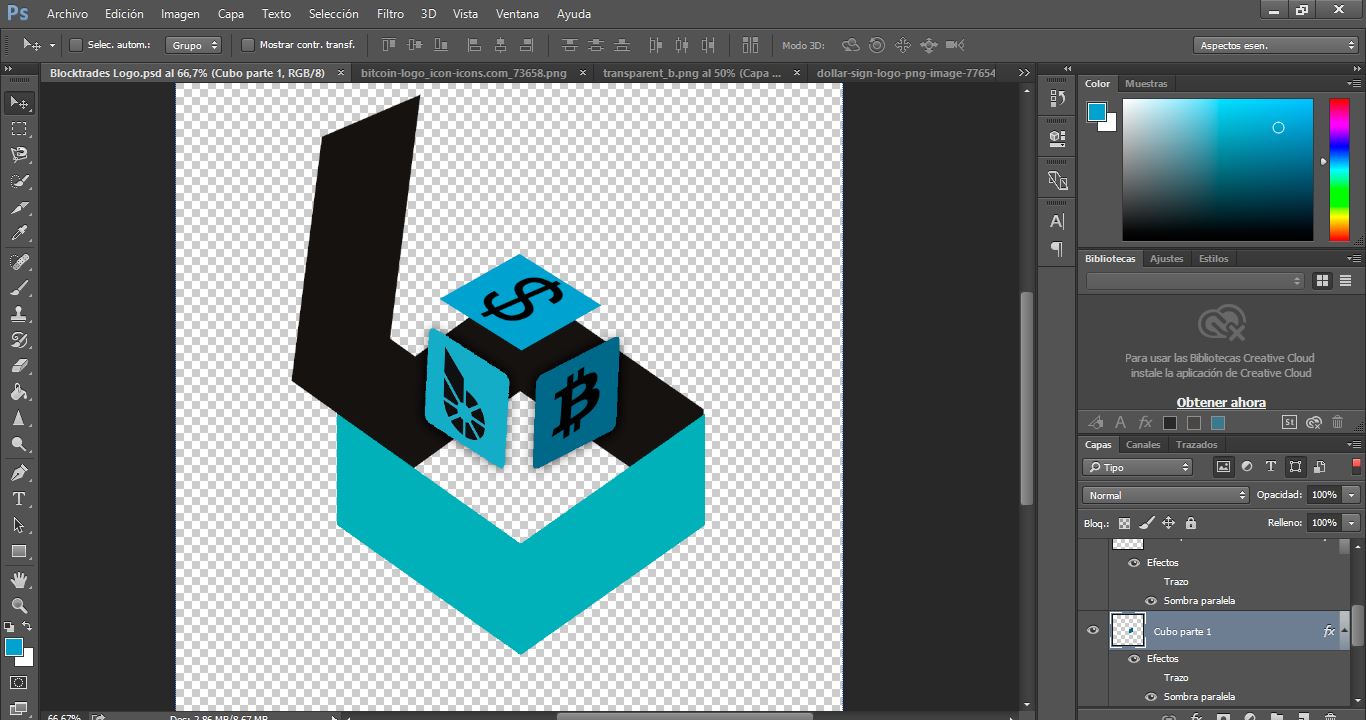Select the Hand tool
Image resolution: width=1366 pixels, height=720 pixels.
[x=19, y=579]
